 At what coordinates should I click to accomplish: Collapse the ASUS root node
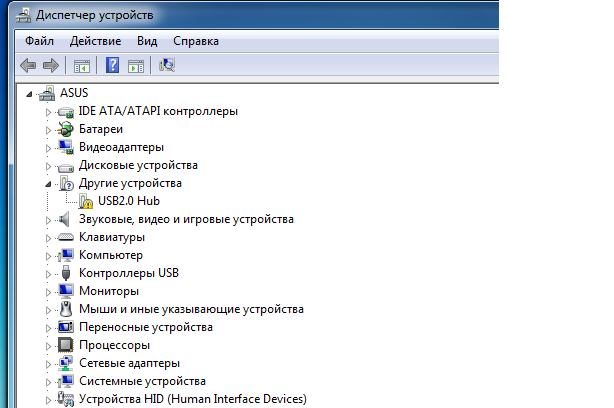tap(29, 94)
